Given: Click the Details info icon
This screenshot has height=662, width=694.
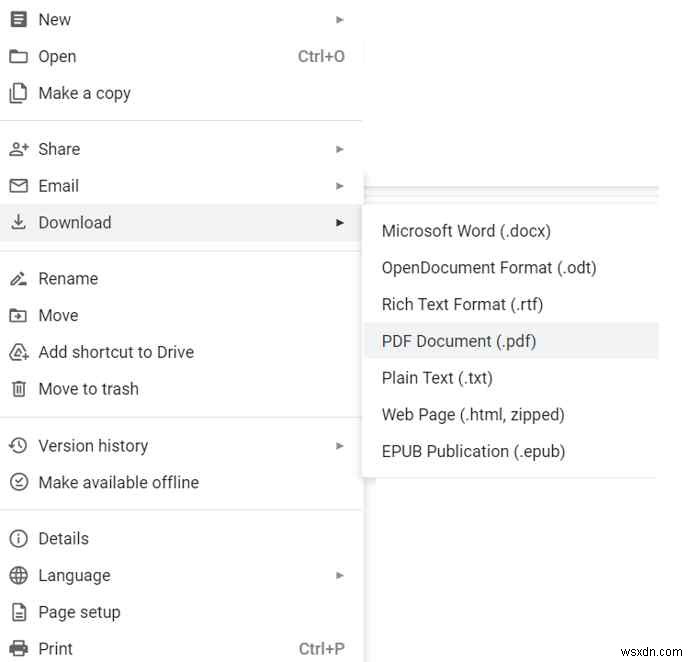Looking at the screenshot, I should 19,539.
